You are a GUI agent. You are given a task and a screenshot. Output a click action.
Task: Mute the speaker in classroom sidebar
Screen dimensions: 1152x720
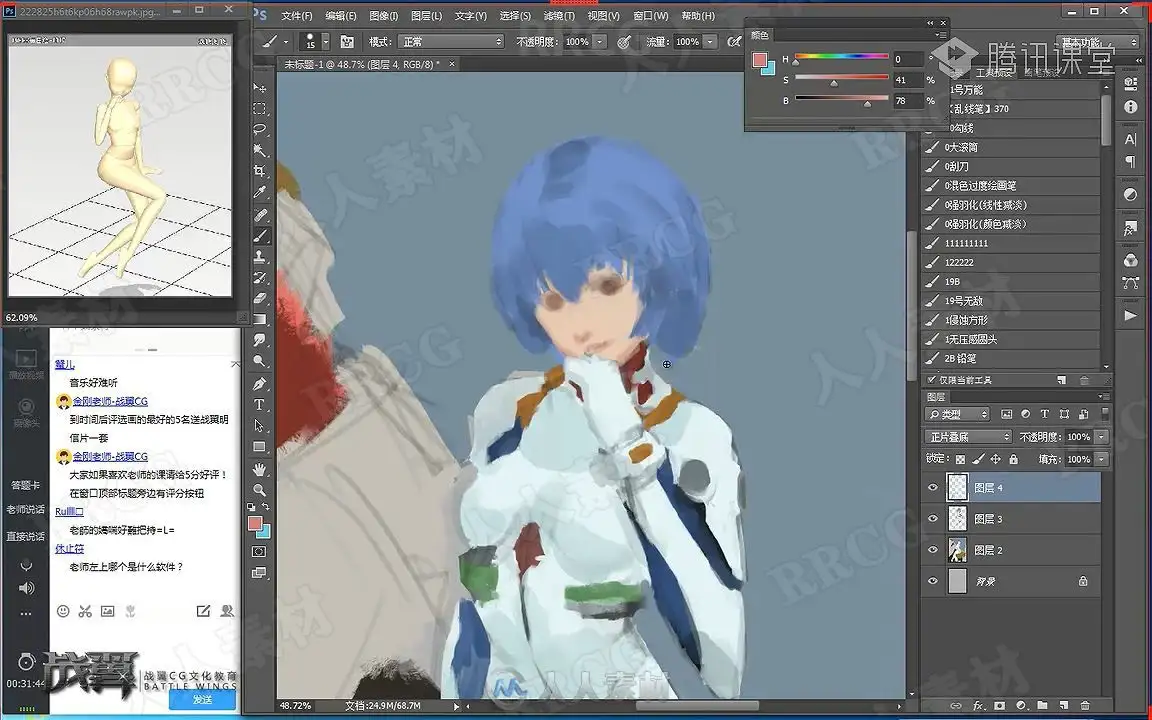point(26,588)
